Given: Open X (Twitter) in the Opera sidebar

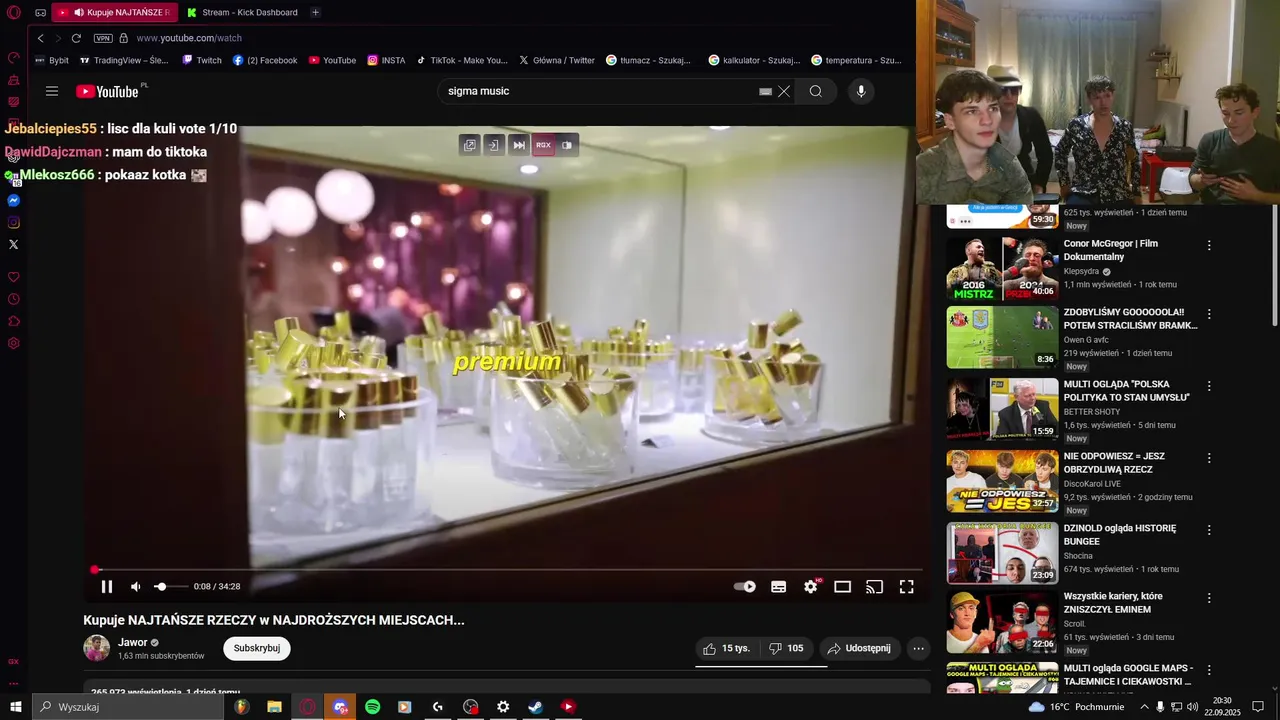Looking at the screenshot, I should [14, 244].
